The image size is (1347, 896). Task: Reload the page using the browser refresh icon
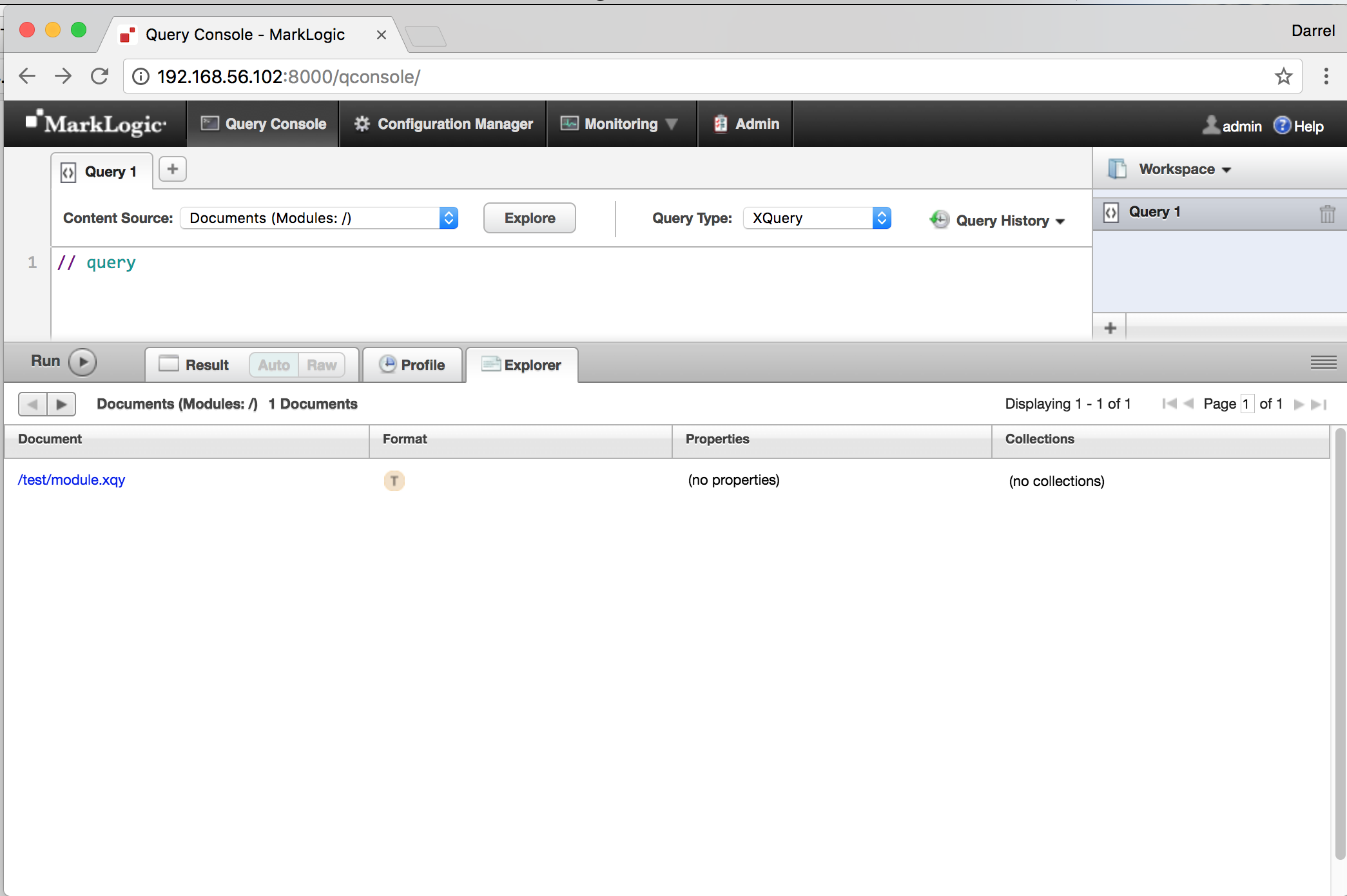[100, 76]
